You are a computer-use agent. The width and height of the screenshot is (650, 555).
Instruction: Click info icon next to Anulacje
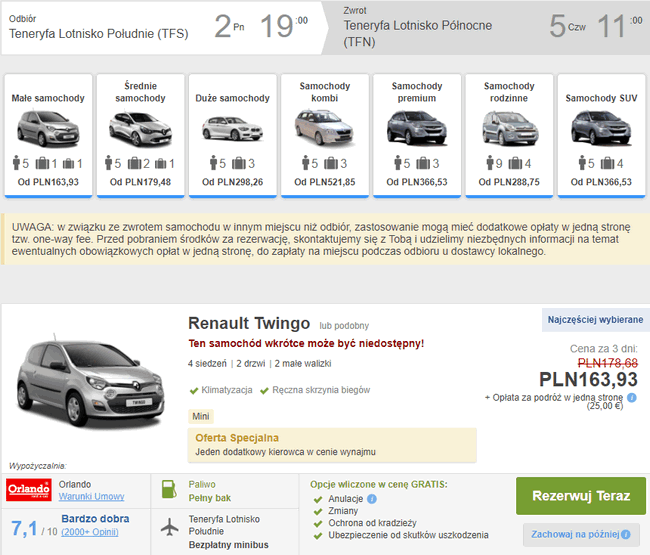click(x=372, y=499)
